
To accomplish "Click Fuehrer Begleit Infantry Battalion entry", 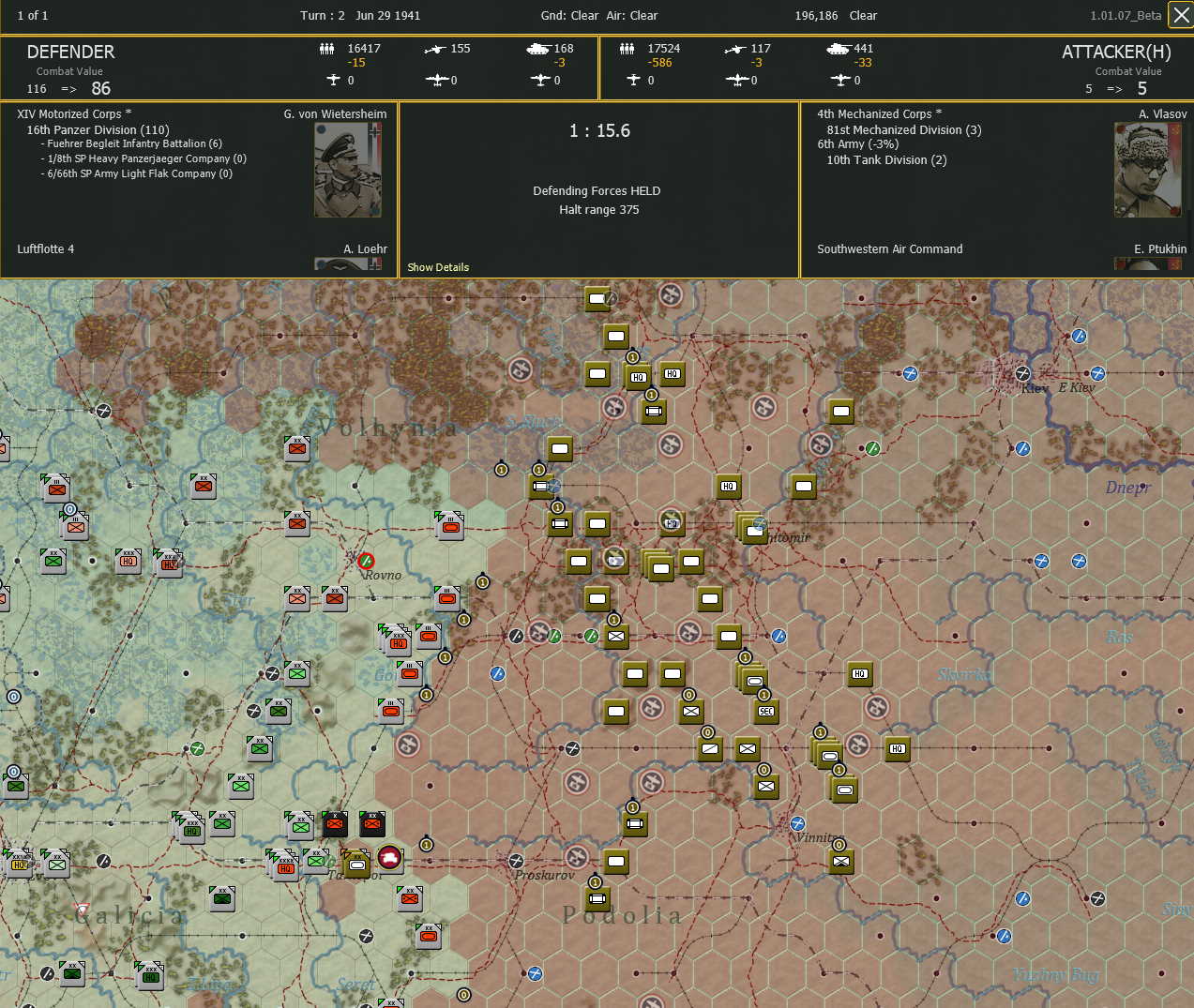I will [132, 143].
